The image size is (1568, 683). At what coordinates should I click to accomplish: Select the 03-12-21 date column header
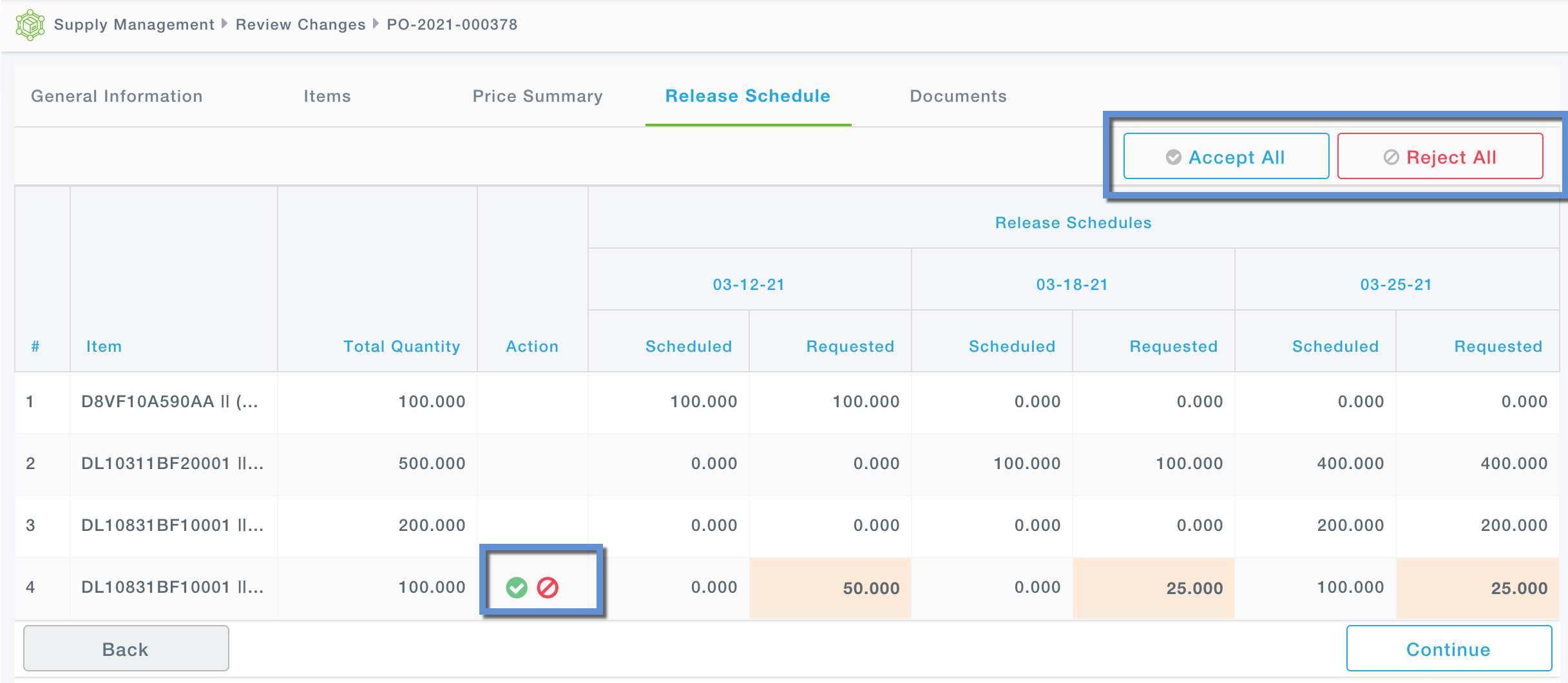point(749,285)
